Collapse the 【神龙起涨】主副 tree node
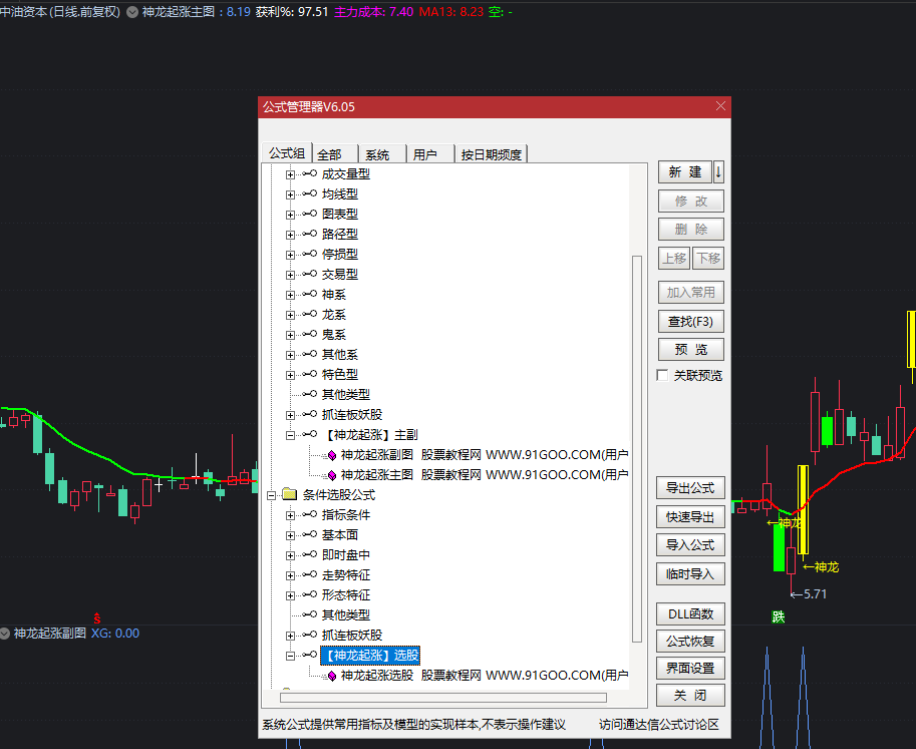This screenshot has height=749, width=916. tap(291, 435)
